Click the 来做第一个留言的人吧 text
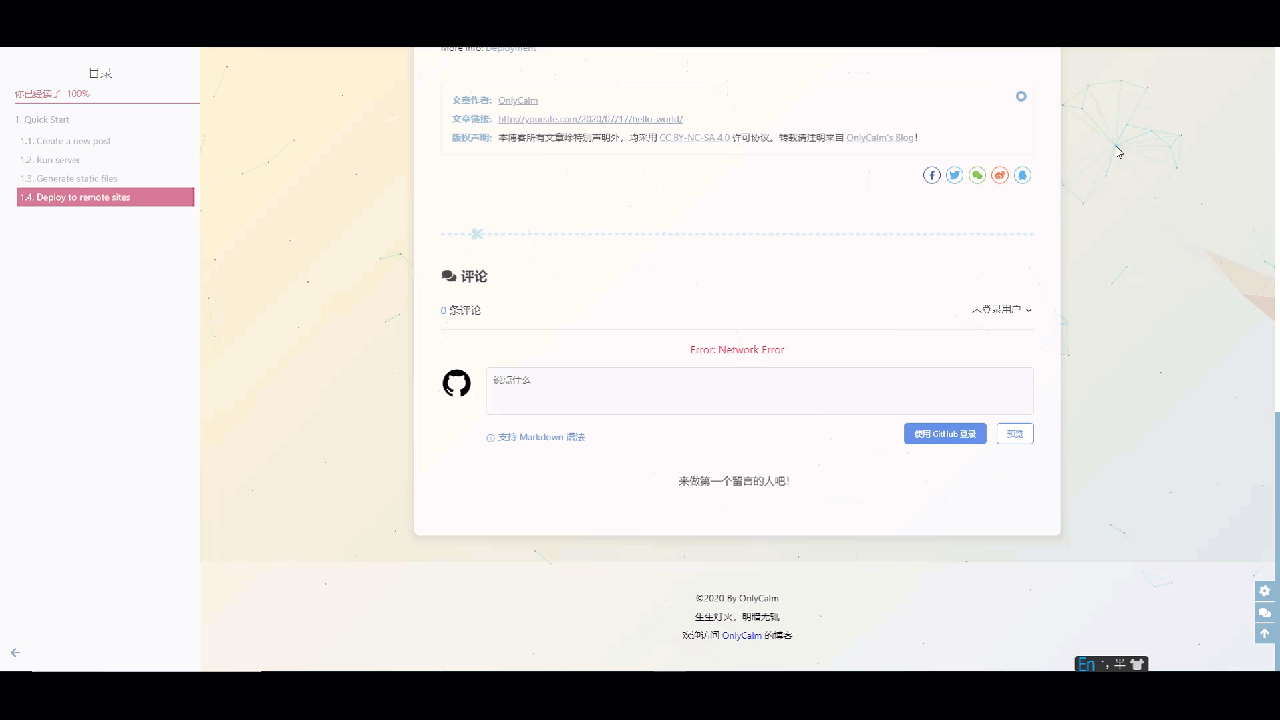Image resolution: width=1280 pixels, height=720 pixels. pos(734,481)
